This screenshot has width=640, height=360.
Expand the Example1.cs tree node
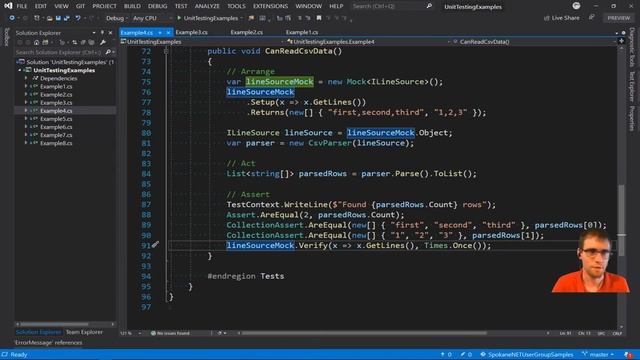coord(26,87)
